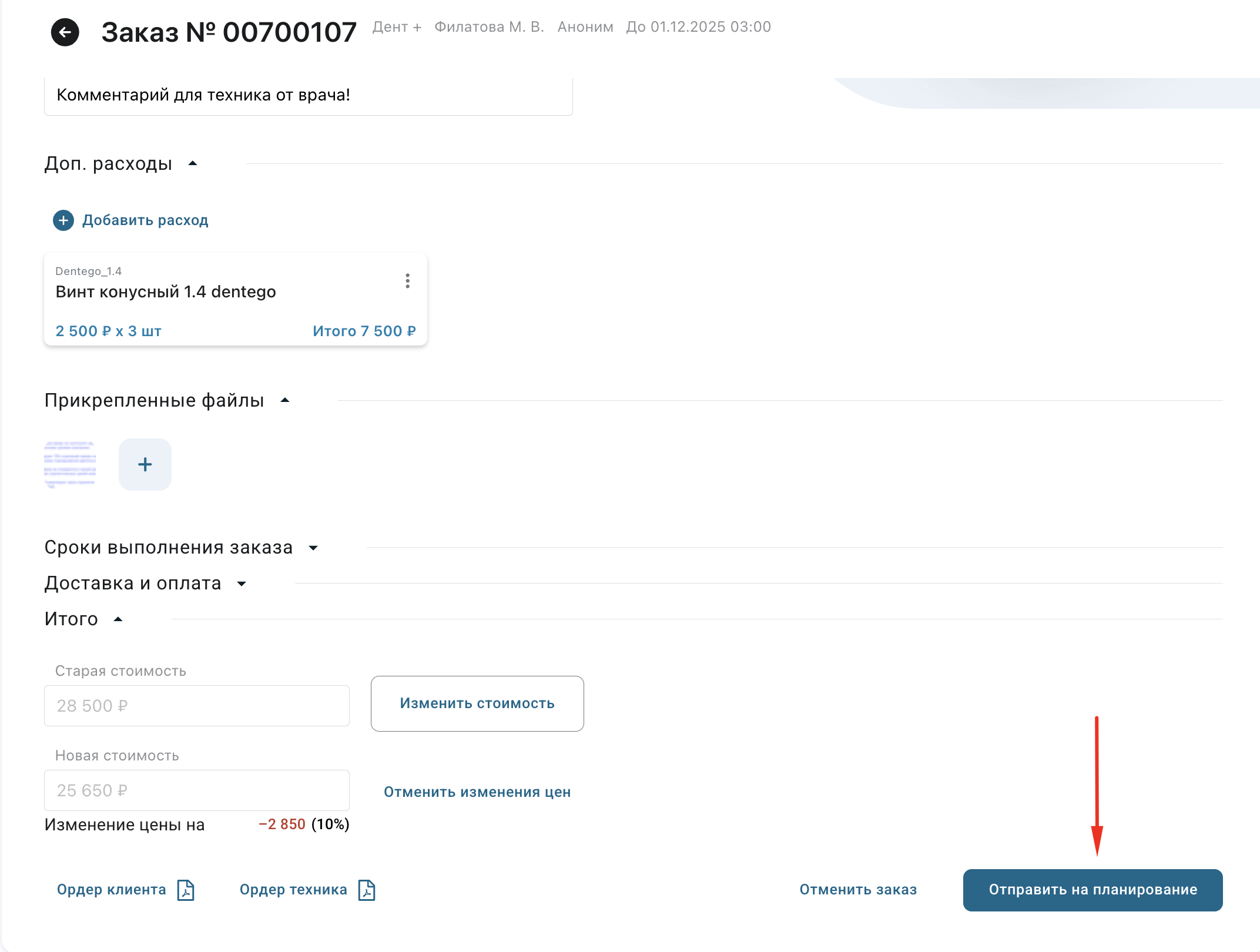Collapse the Прикрепленные файлы section

pyautogui.click(x=285, y=401)
